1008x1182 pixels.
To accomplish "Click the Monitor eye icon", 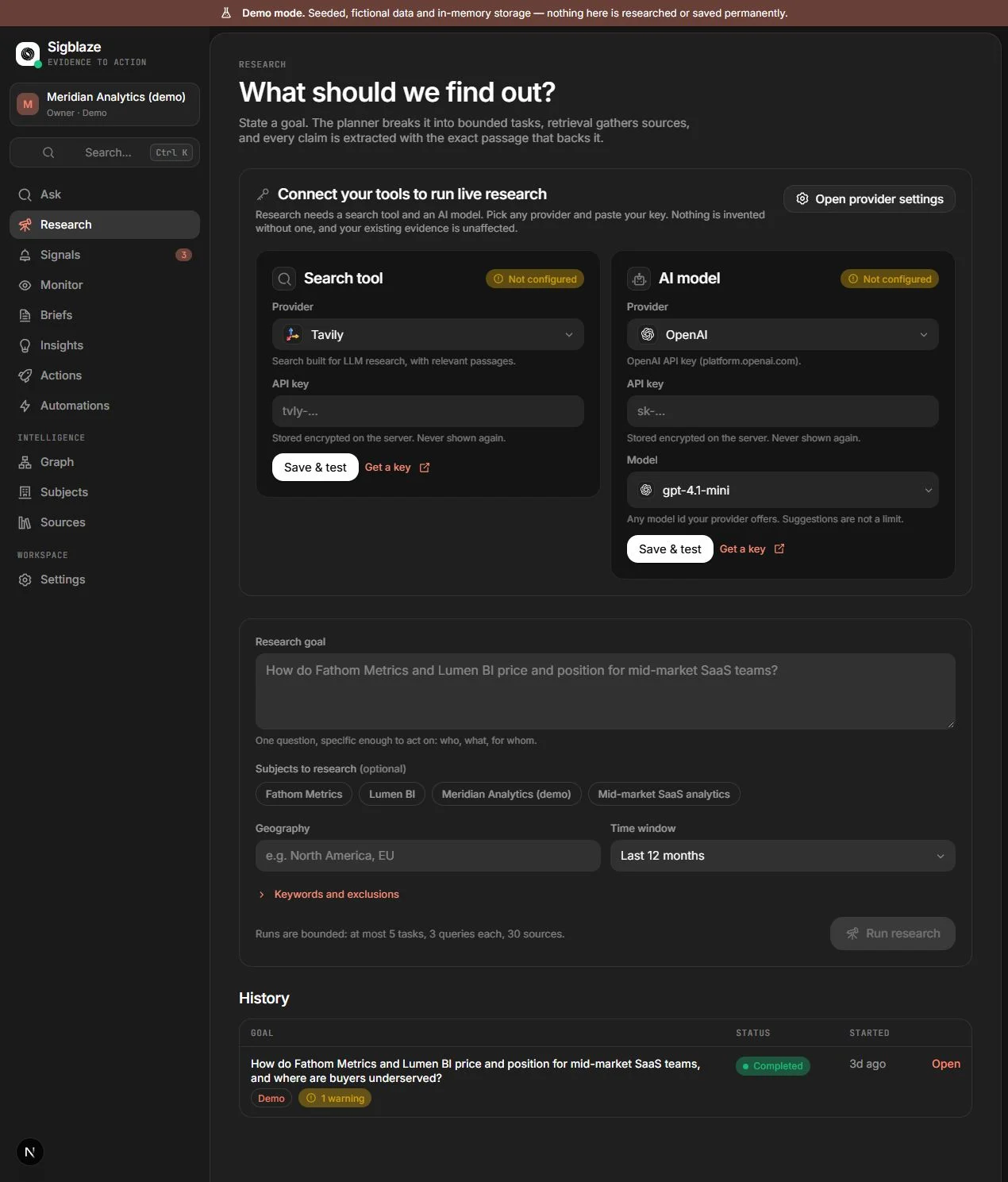I will click(25, 285).
